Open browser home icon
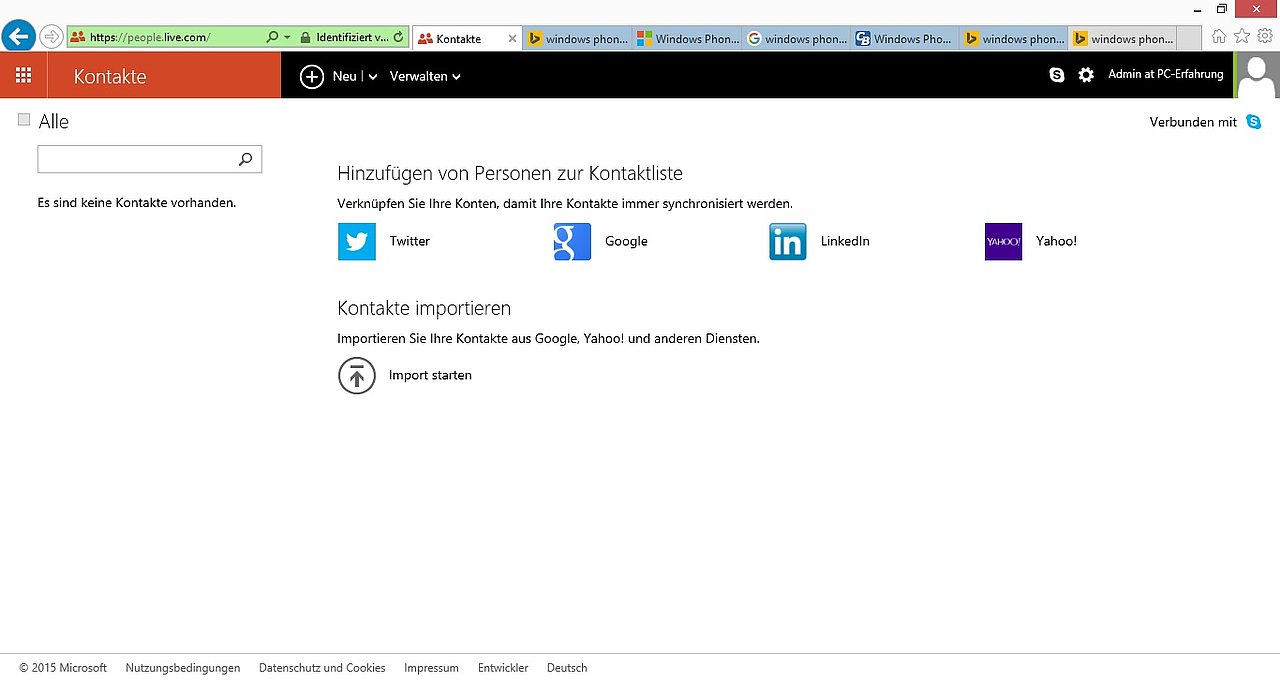This screenshot has width=1280, height=682. (1218, 36)
